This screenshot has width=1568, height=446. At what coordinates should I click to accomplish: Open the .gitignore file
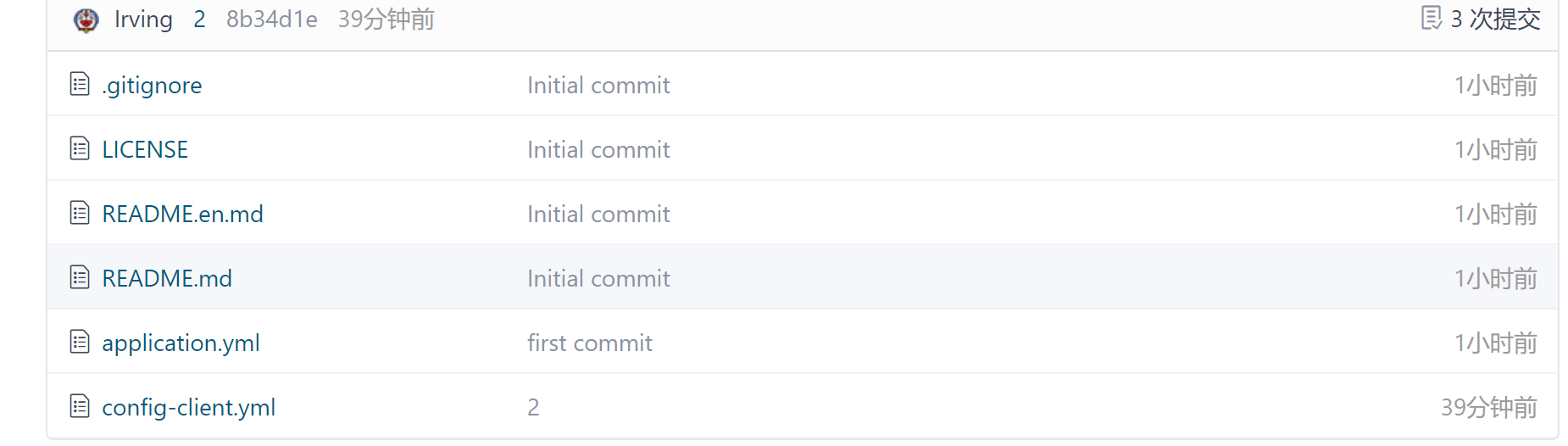(152, 86)
